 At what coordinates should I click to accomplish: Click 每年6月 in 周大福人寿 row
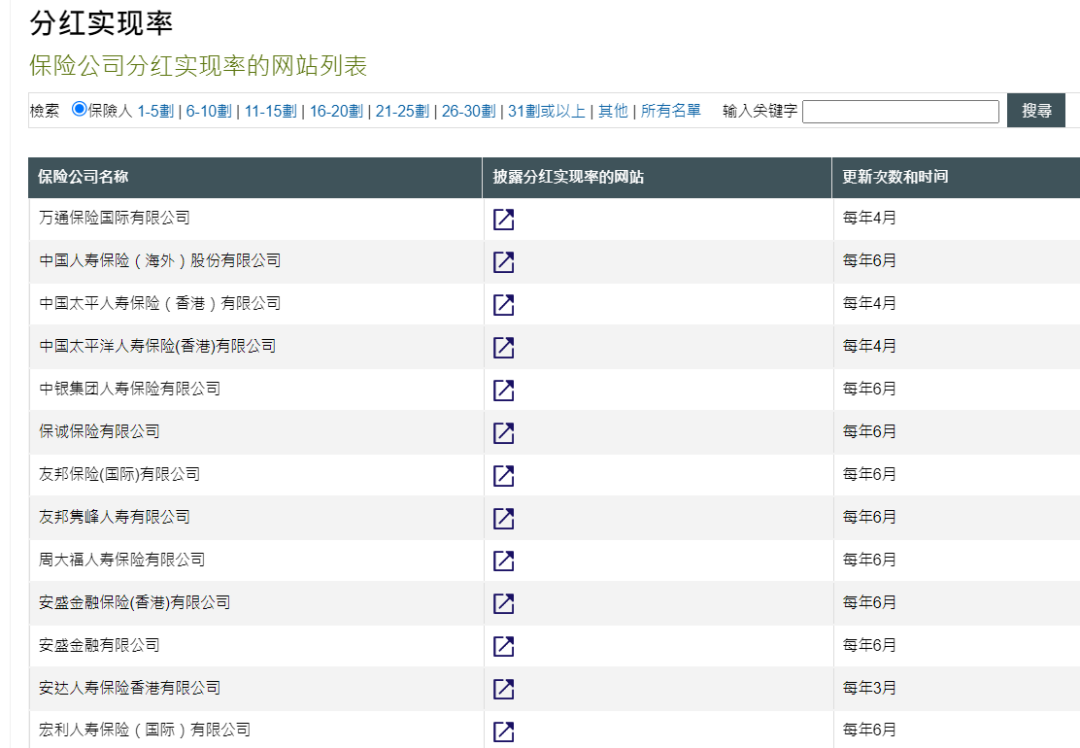tap(869, 559)
